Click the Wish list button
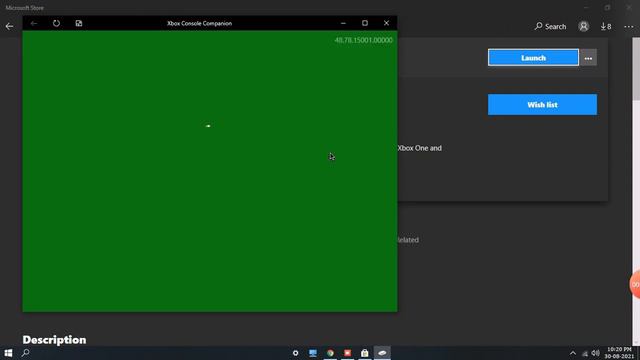This screenshot has height=360, width=640. click(x=542, y=104)
